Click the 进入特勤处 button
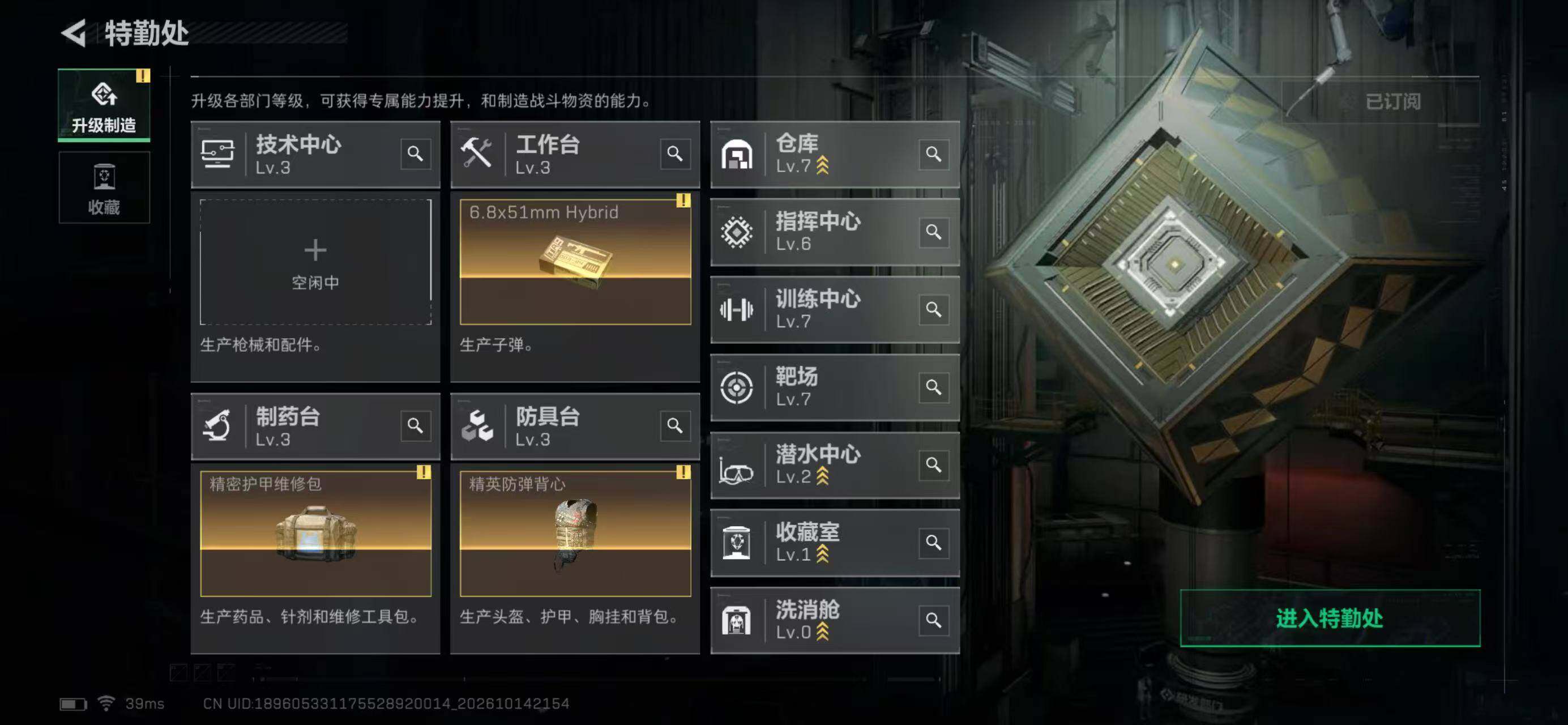The image size is (1568, 725). coord(1330,618)
